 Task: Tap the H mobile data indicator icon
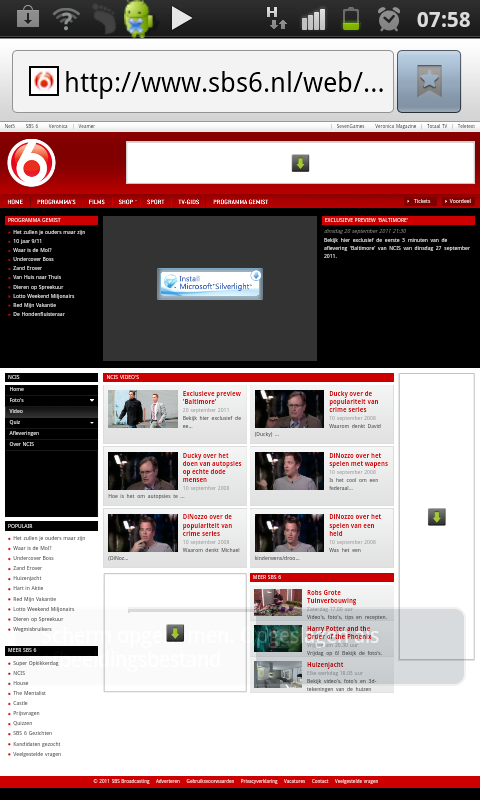[276, 17]
